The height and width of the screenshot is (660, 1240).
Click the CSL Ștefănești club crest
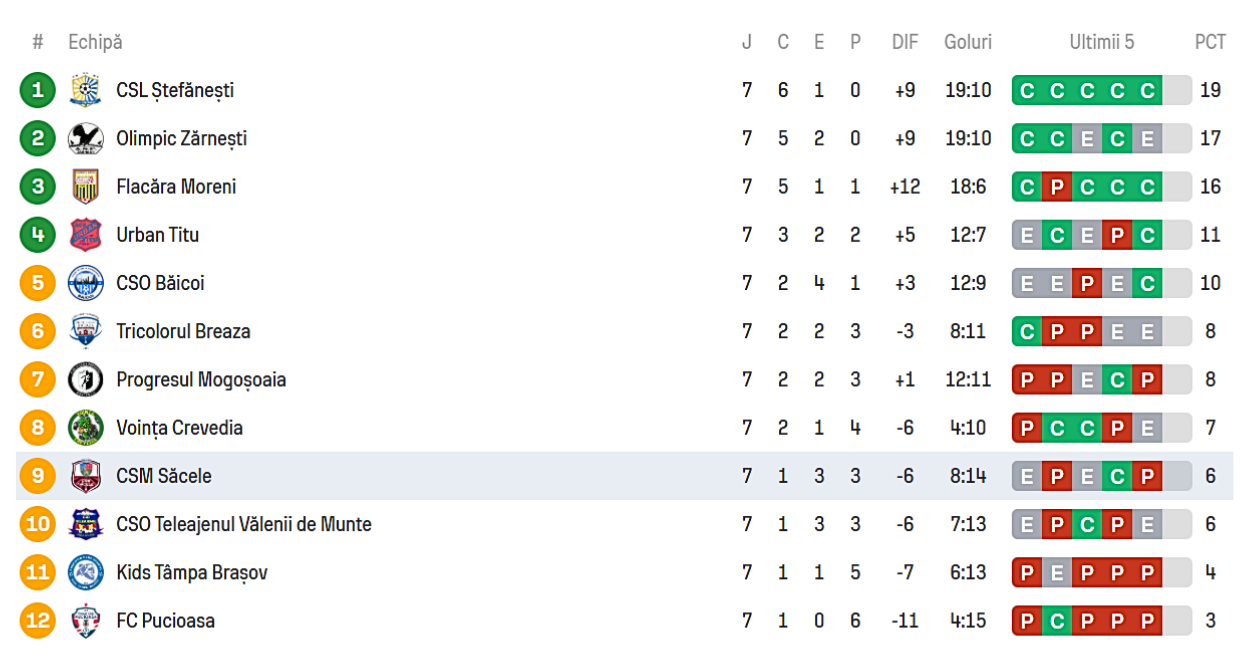click(85, 90)
